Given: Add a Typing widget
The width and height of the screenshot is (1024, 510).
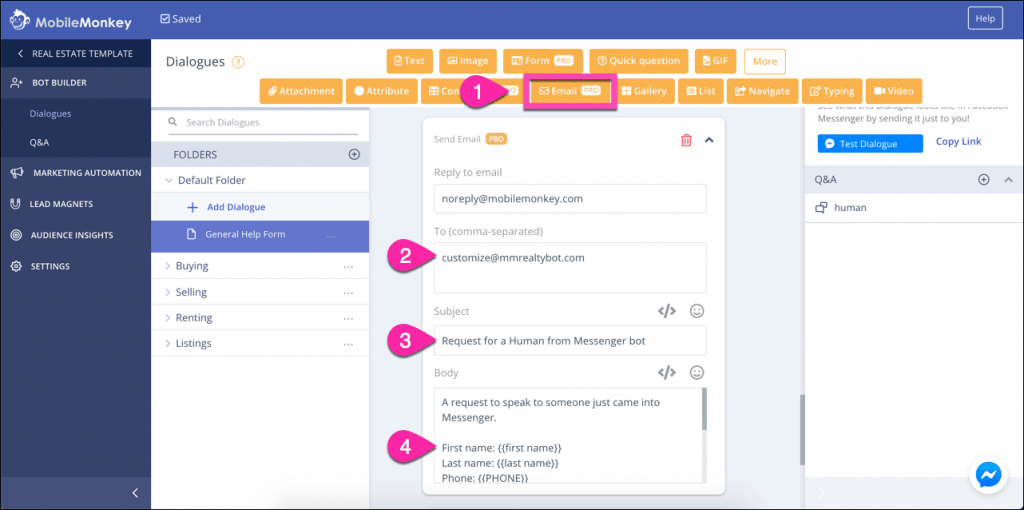Looking at the screenshot, I should pos(833,91).
